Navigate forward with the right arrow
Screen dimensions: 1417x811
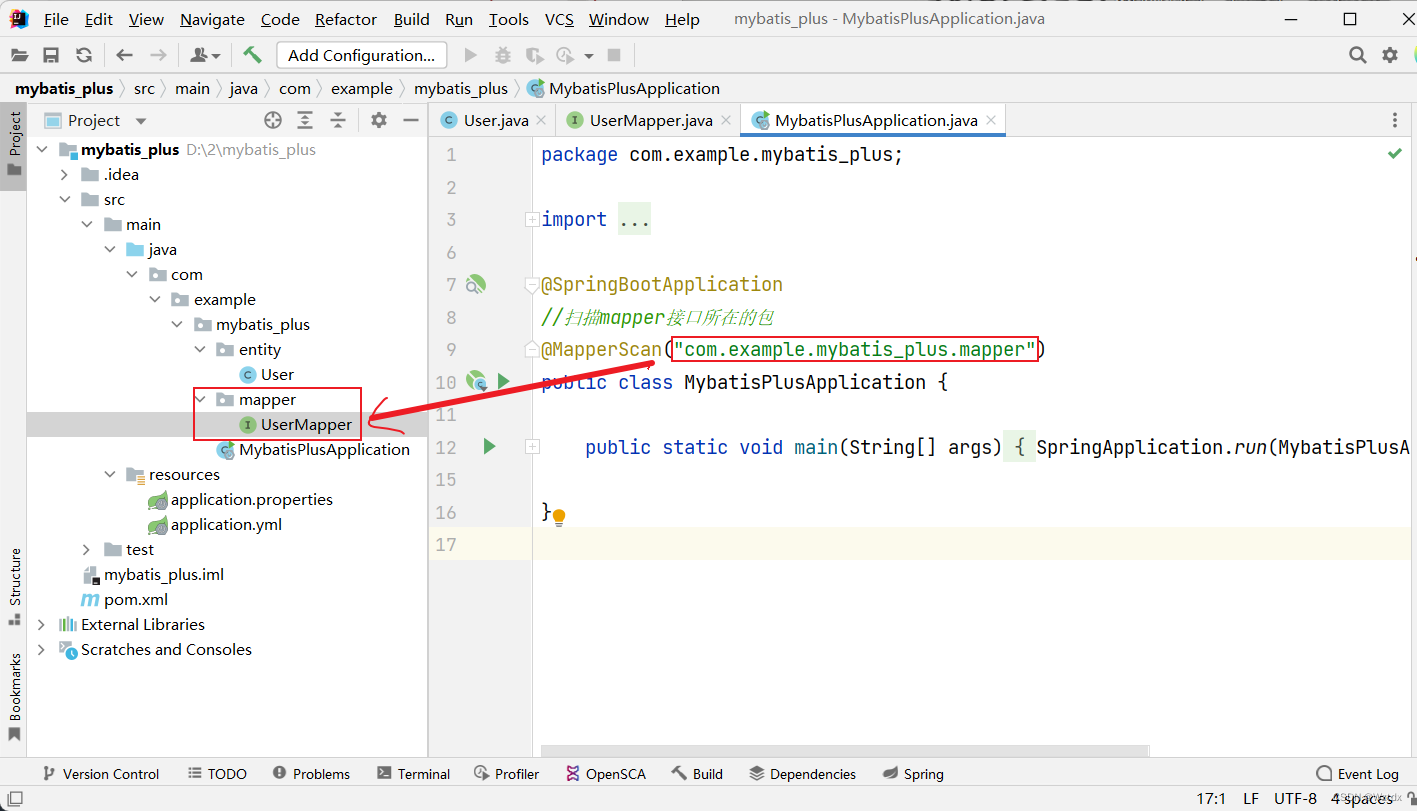pos(158,55)
